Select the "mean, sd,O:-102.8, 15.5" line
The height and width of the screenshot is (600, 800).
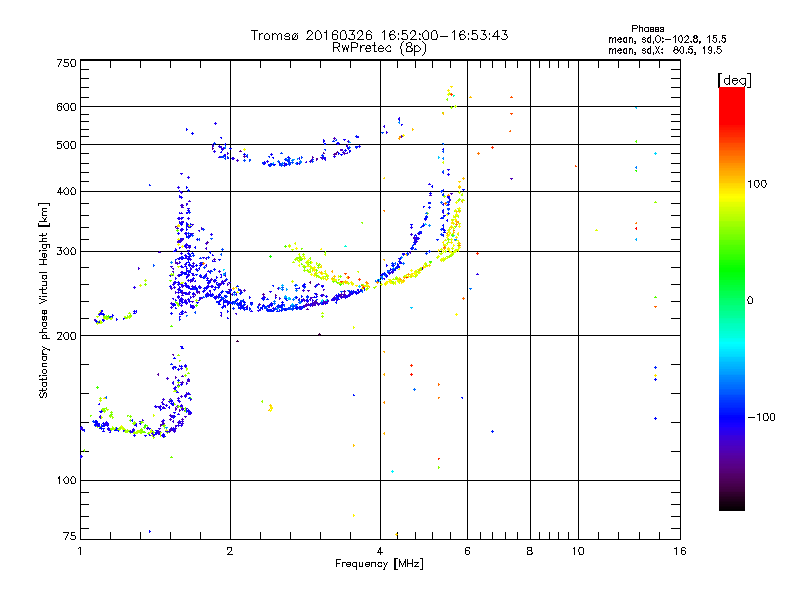click(x=667, y=39)
